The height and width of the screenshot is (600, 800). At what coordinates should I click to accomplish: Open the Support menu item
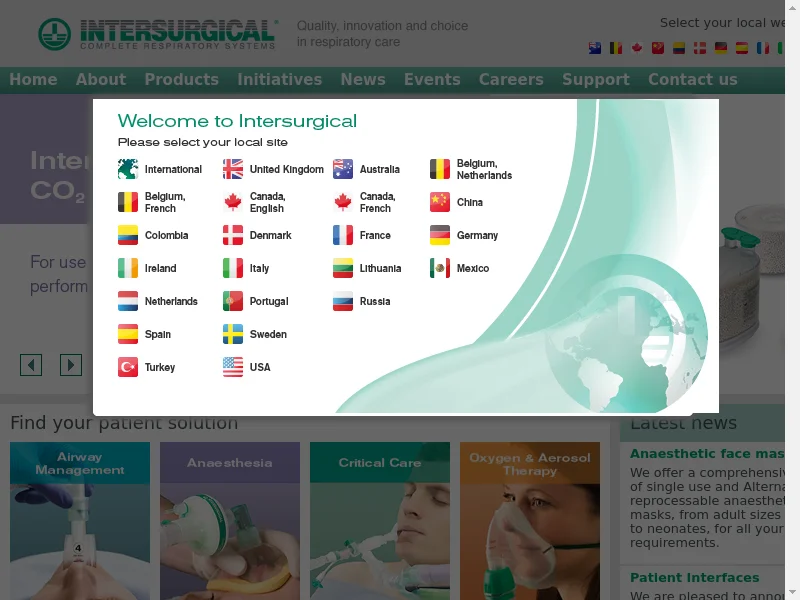[596, 80]
